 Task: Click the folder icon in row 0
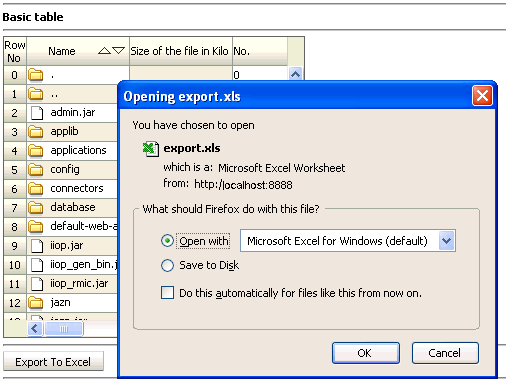pyautogui.click(x=36, y=75)
